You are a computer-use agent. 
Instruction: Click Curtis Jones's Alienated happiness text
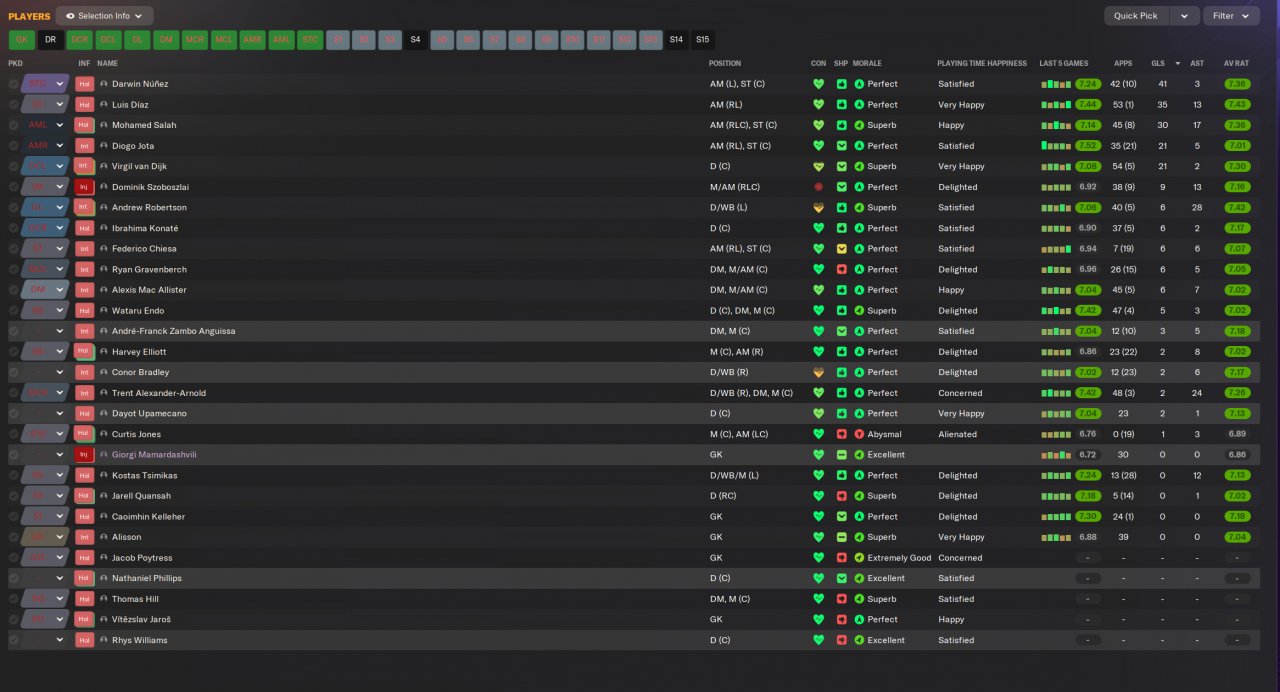957,434
